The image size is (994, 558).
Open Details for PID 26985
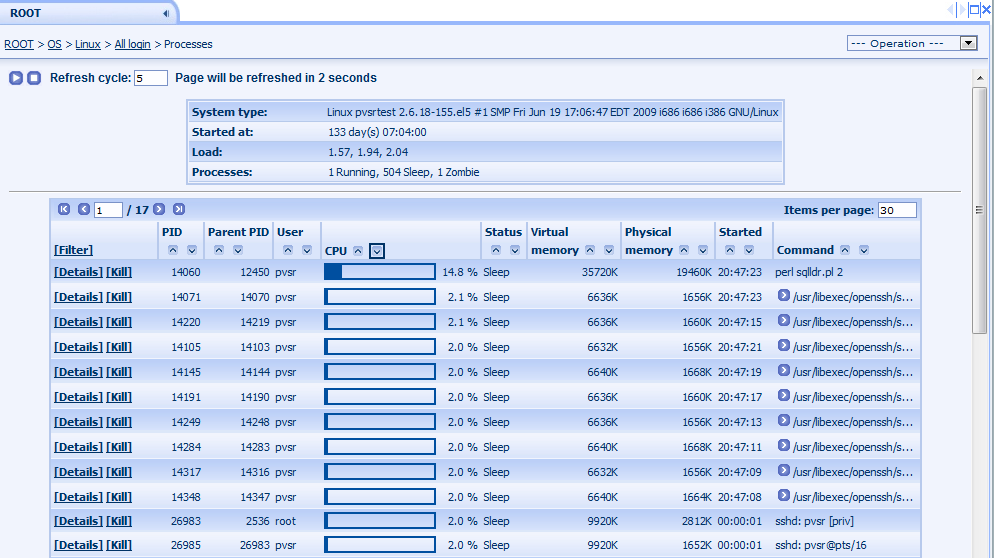coord(78,545)
